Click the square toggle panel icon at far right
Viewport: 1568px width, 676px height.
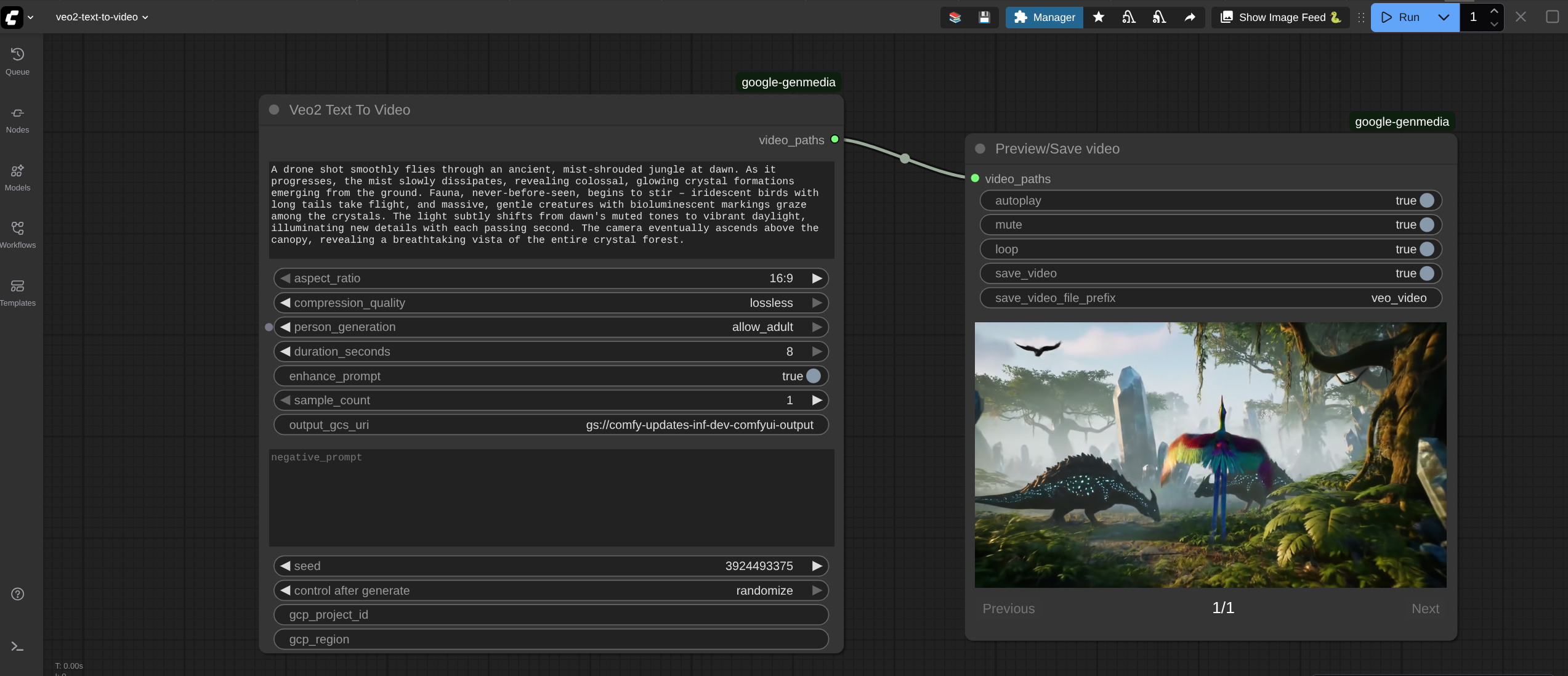pos(1552,17)
